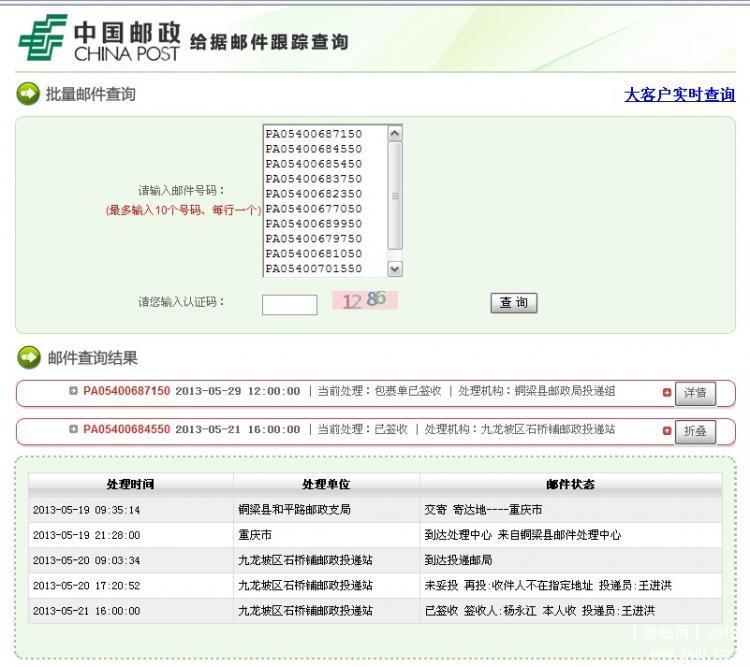Viewport: 750px width, 667px height.
Task: Click status cell 到达投递邮局
Action: click(x=571, y=560)
